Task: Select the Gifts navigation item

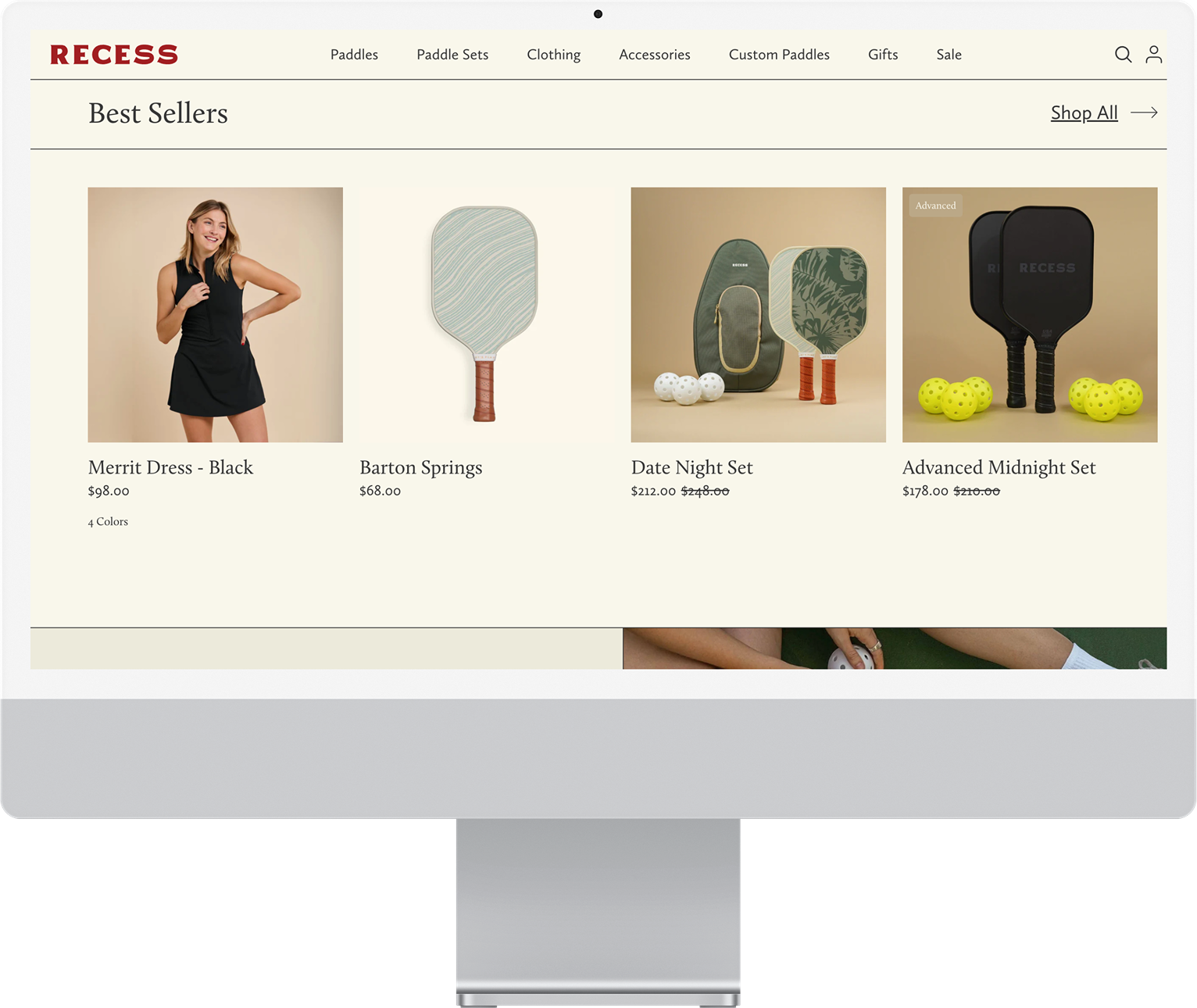Action: click(x=883, y=55)
